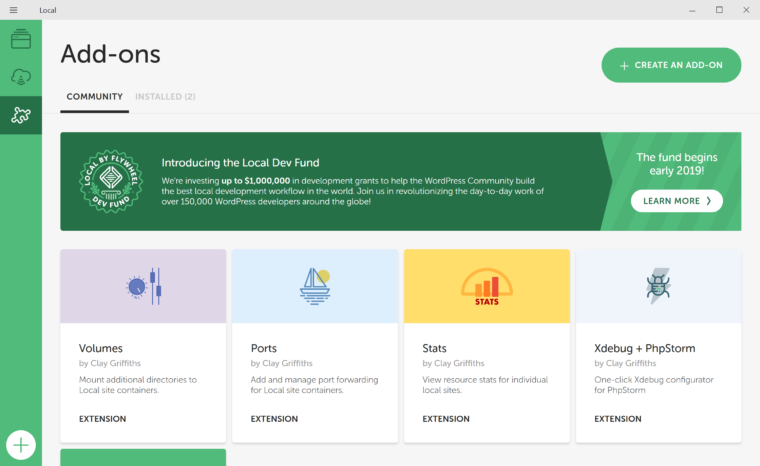Maximize the Local window
The image size is (760, 466).
[x=719, y=10]
